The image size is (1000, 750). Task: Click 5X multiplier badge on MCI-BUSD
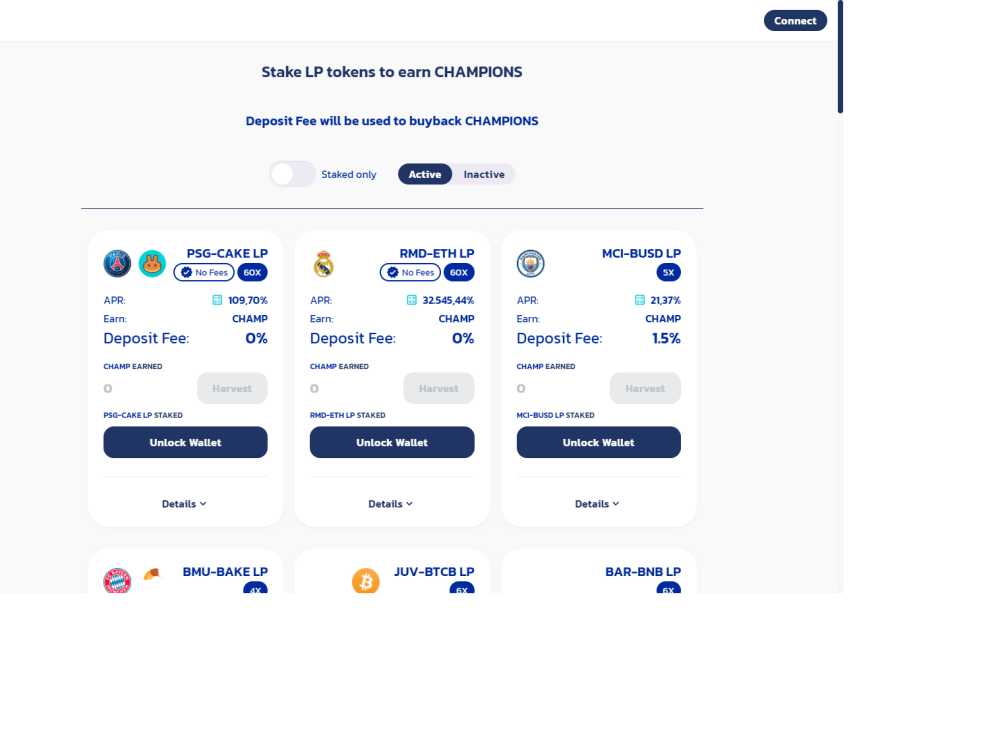[668, 272]
